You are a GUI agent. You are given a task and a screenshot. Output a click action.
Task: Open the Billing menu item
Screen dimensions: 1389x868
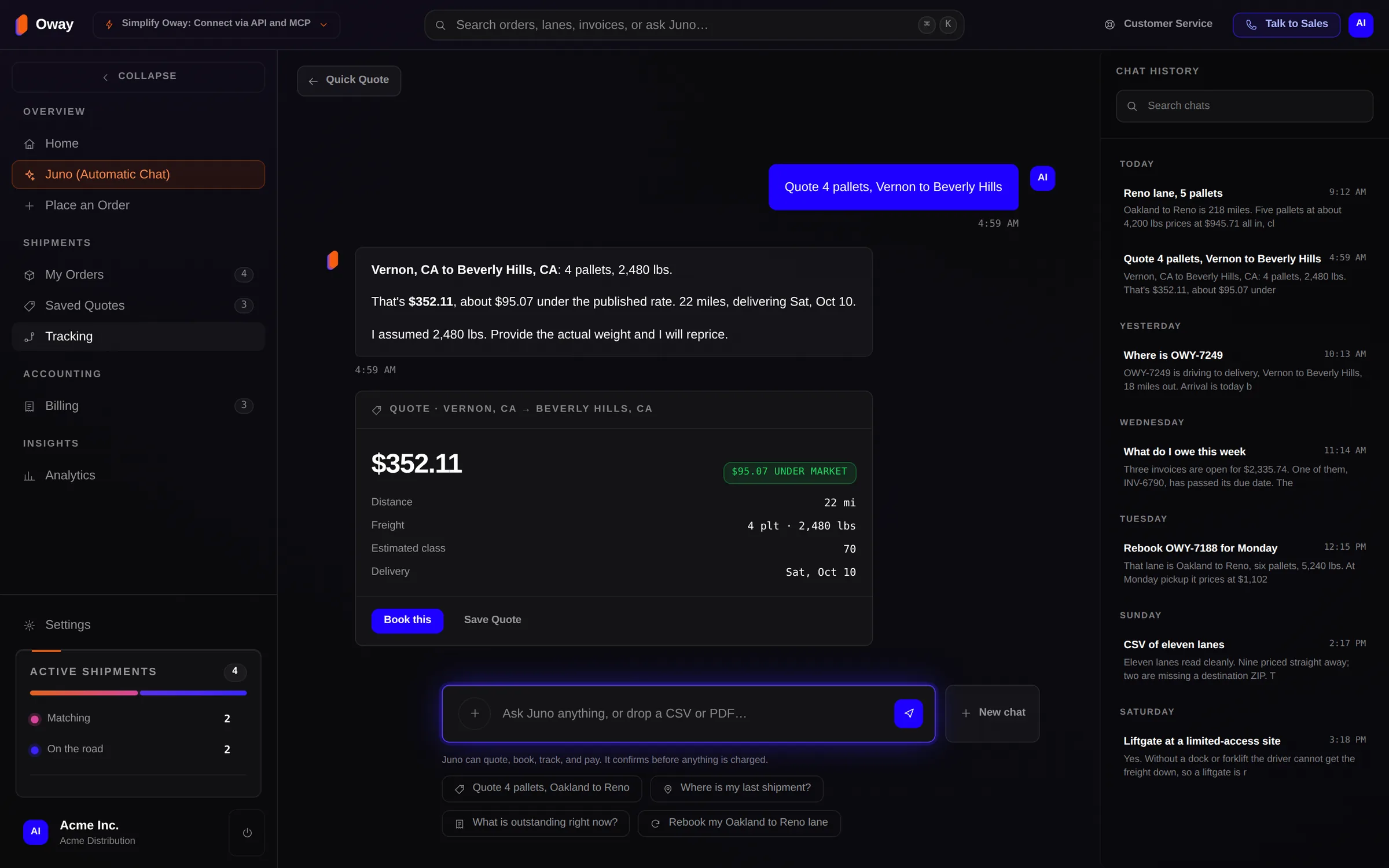[x=138, y=406]
